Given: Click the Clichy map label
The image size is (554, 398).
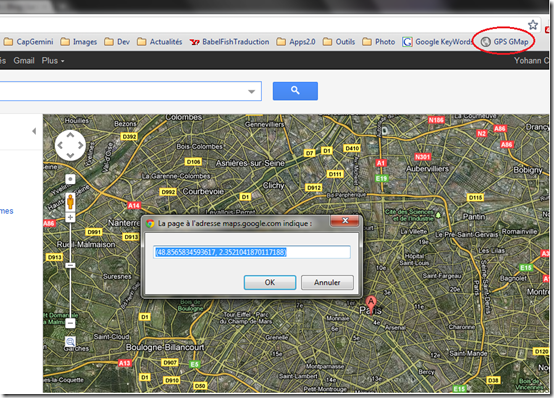Looking at the screenshot, I should pyautogui.click(x=273, y=185).
